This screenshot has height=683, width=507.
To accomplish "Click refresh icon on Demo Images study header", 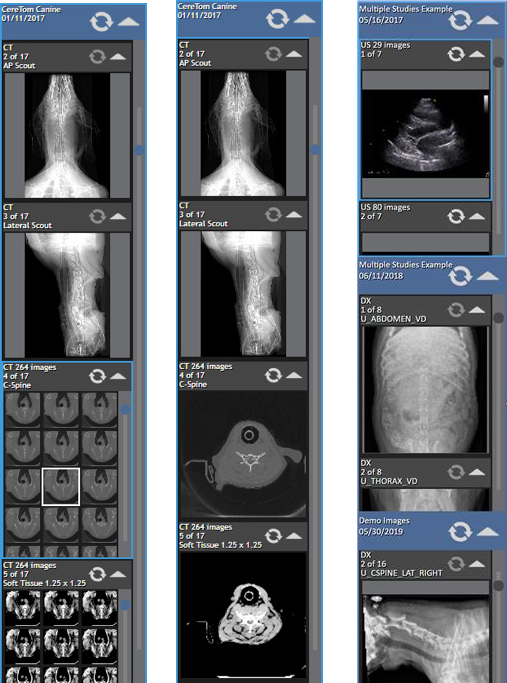I will (x=460, y=532).
